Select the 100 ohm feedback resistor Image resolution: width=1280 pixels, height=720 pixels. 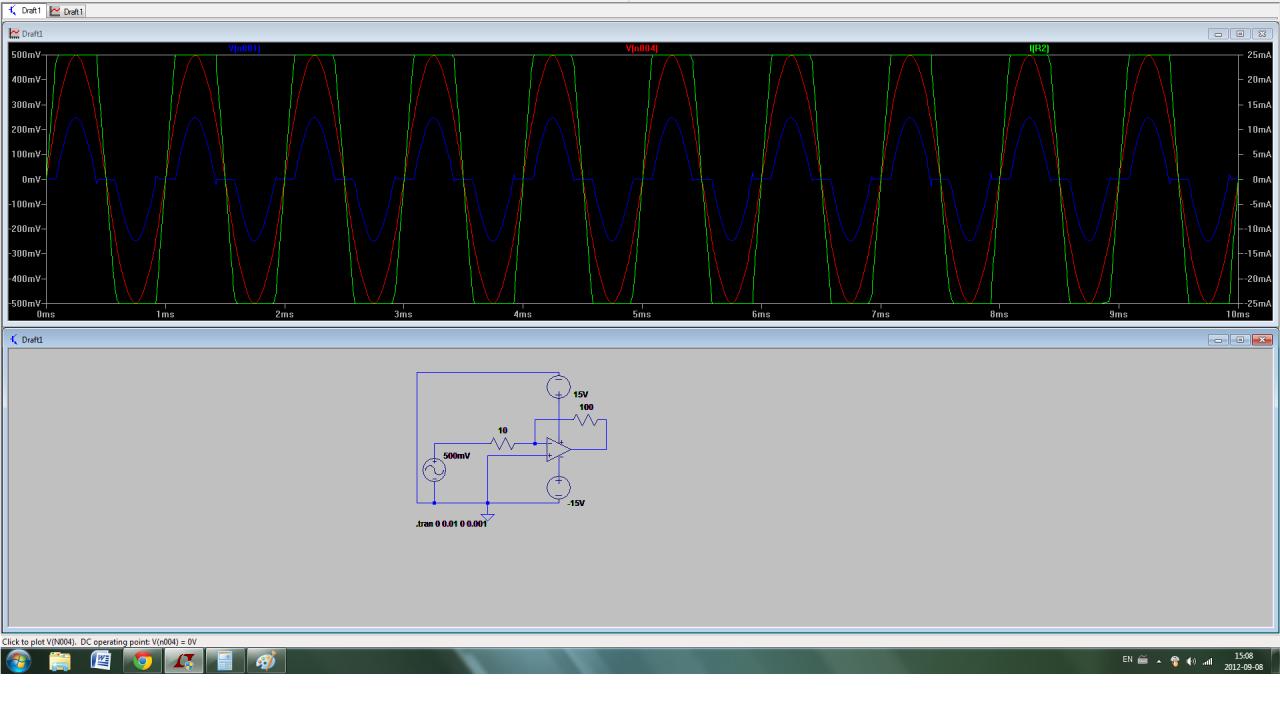(x=586, y=419)
